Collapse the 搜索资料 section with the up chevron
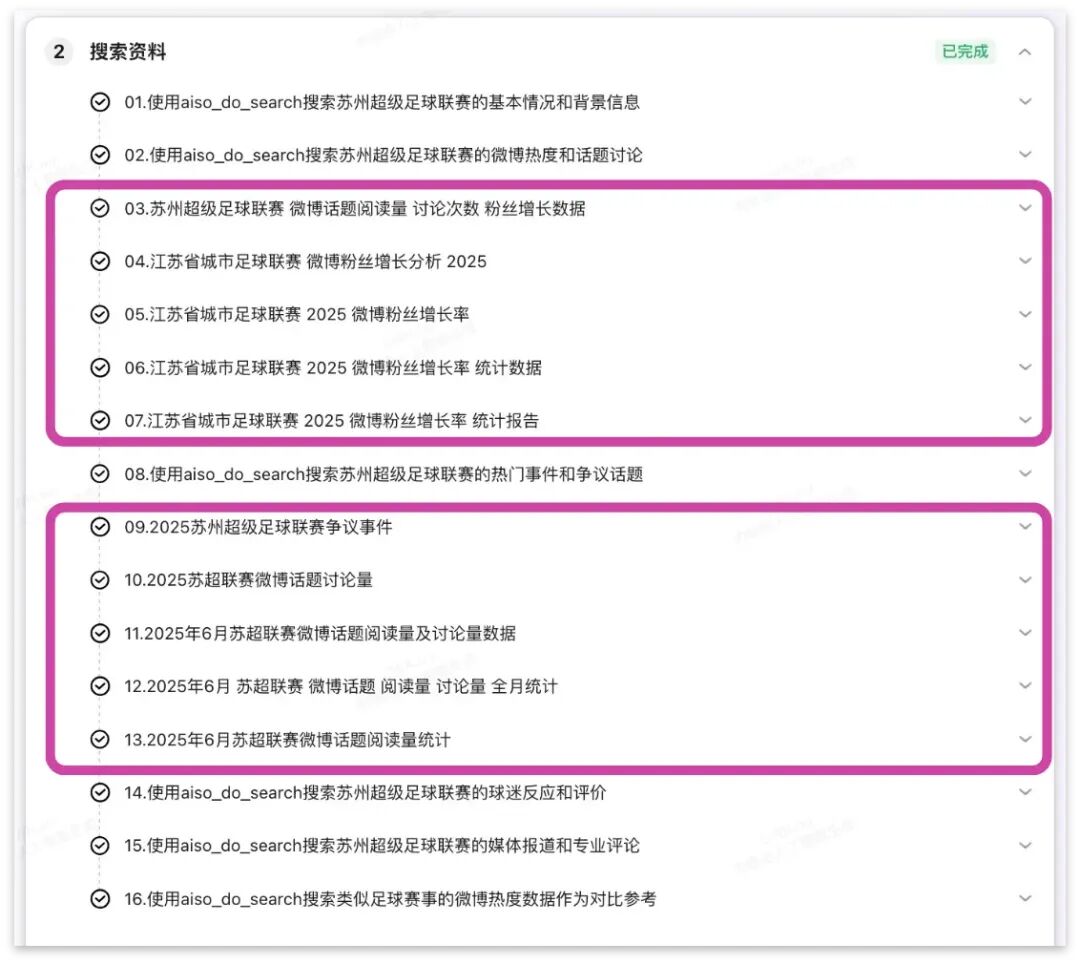Screen dimensions: 1080x964 [1025, 52]
